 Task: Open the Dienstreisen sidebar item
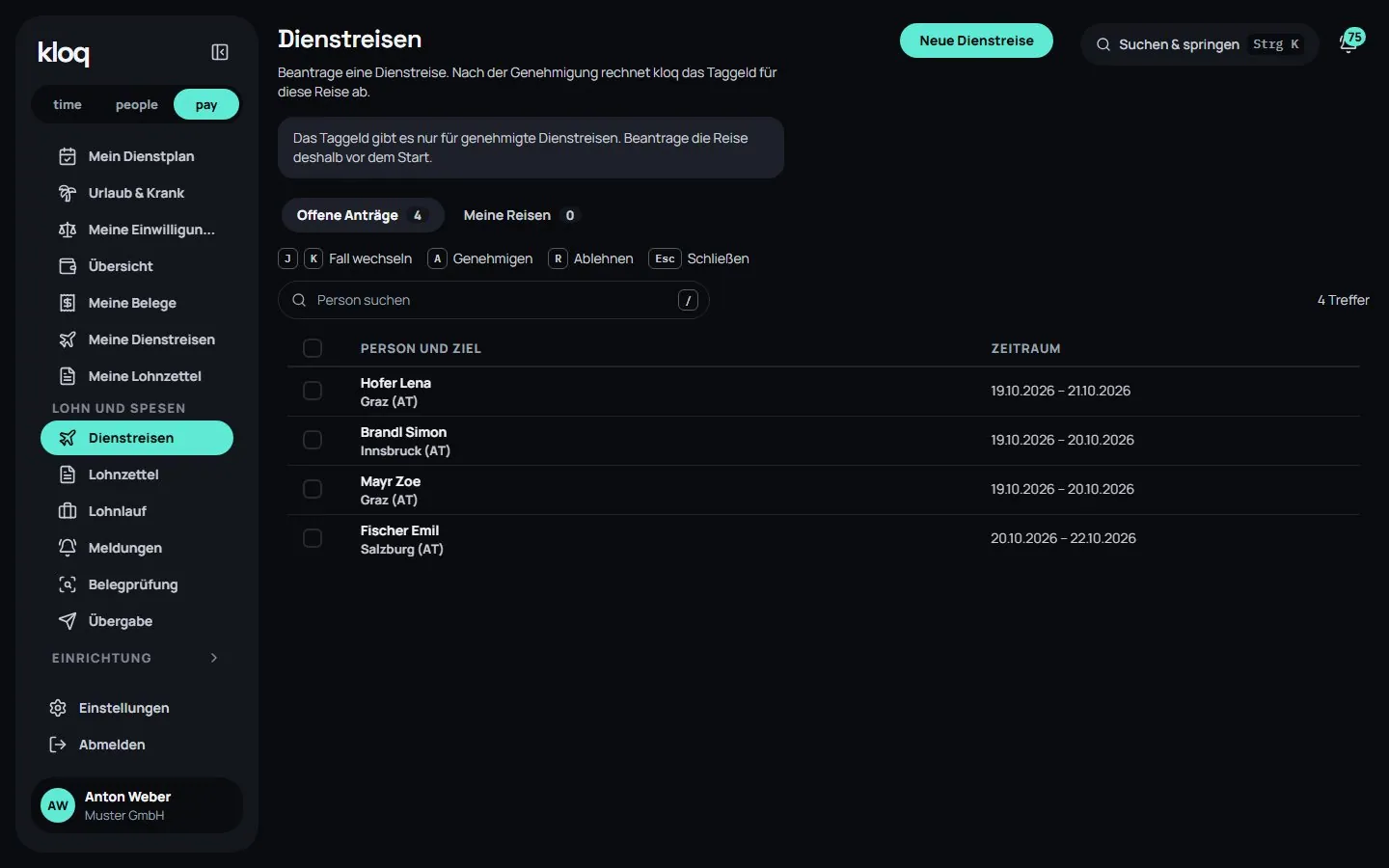click(x=137, y=438)
